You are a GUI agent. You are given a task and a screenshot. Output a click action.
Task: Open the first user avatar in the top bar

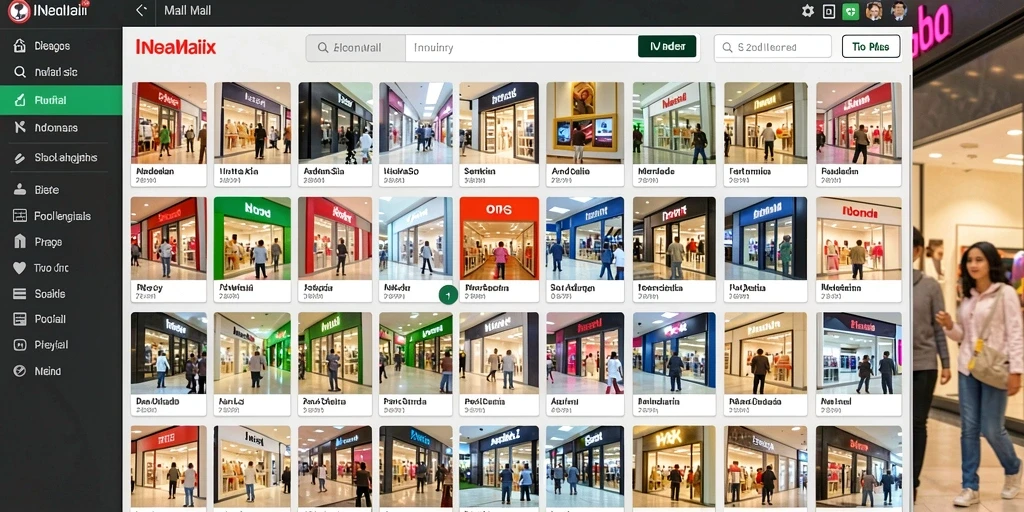(x=874, y=10)
